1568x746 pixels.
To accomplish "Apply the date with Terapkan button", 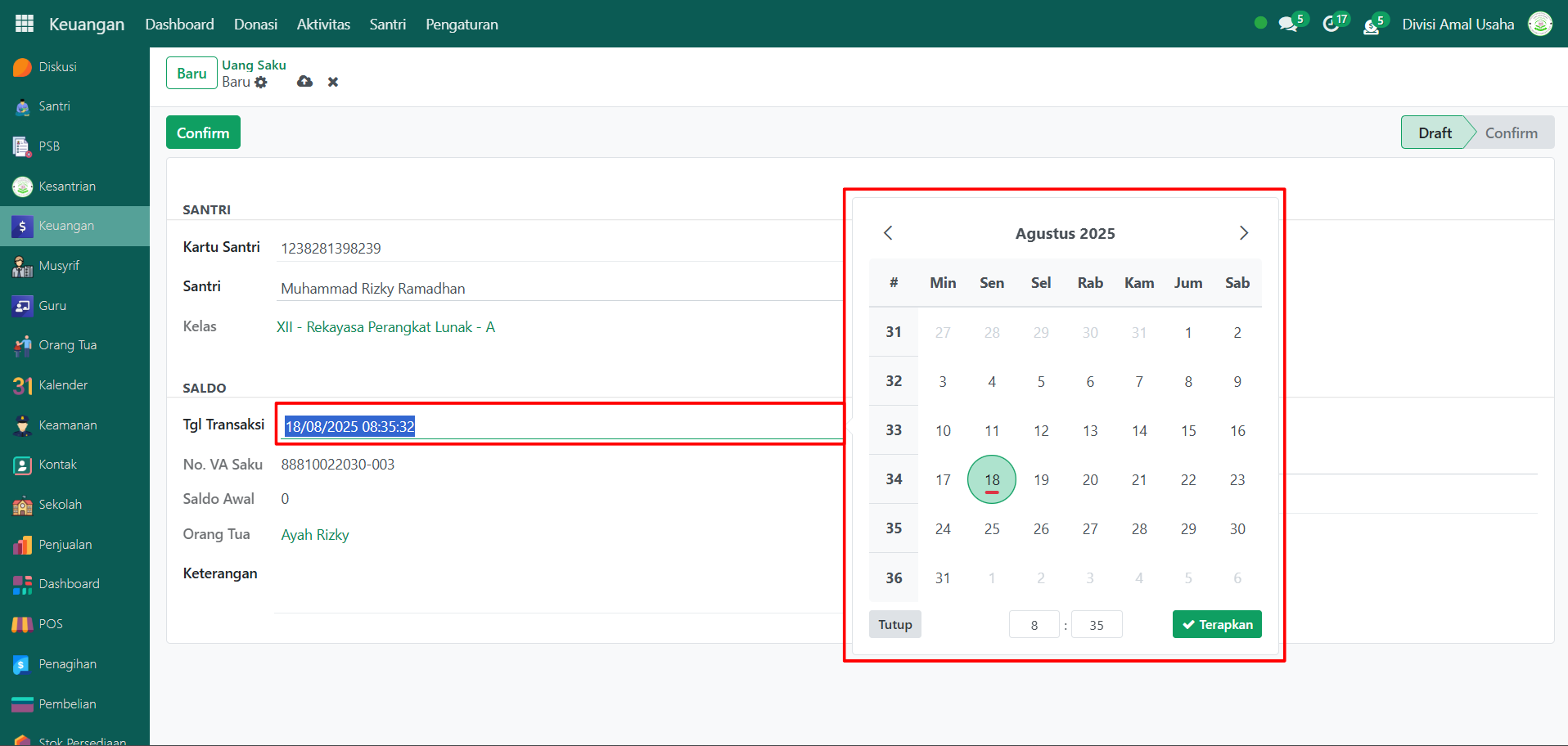I will [1217, 624].
